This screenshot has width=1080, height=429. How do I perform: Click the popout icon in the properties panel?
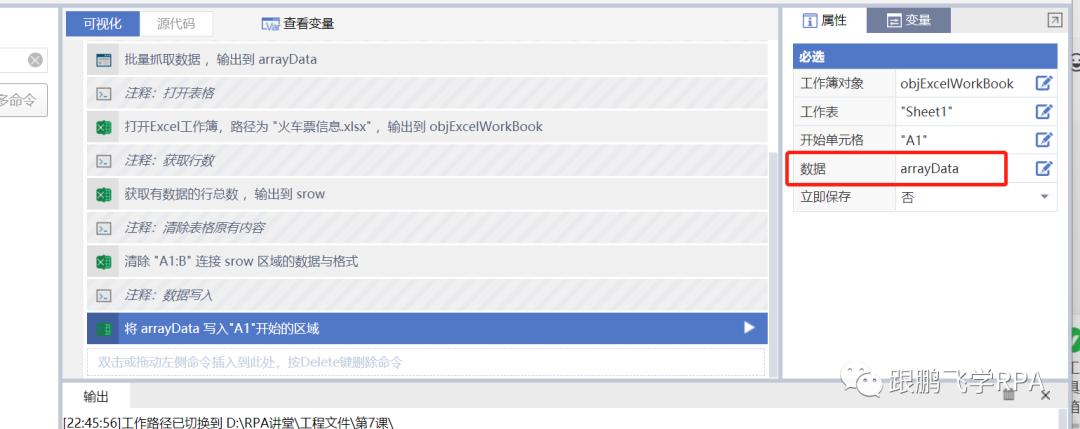click(1055, 21)
